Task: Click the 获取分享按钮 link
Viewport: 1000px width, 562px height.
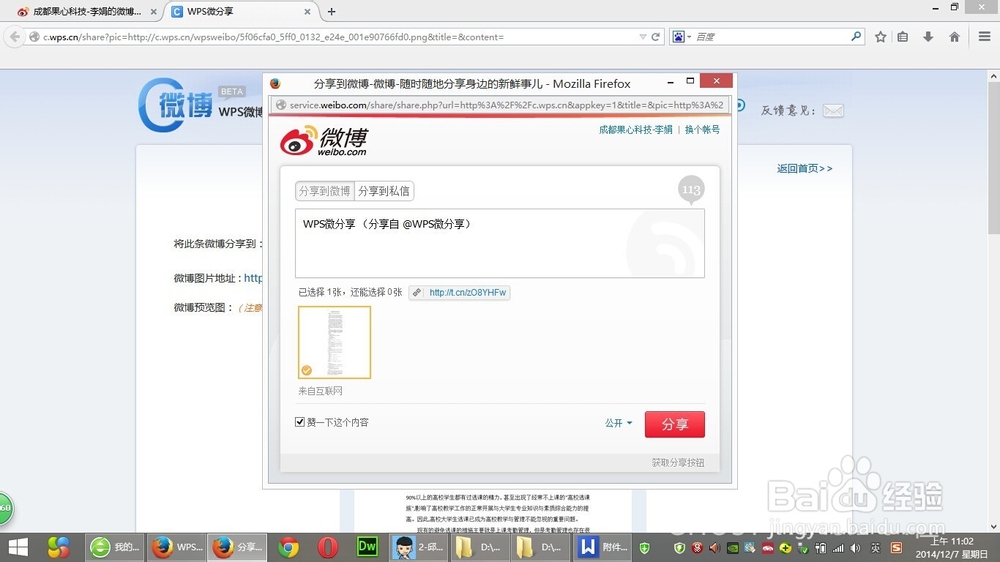Action: click(x=678, y=462)
